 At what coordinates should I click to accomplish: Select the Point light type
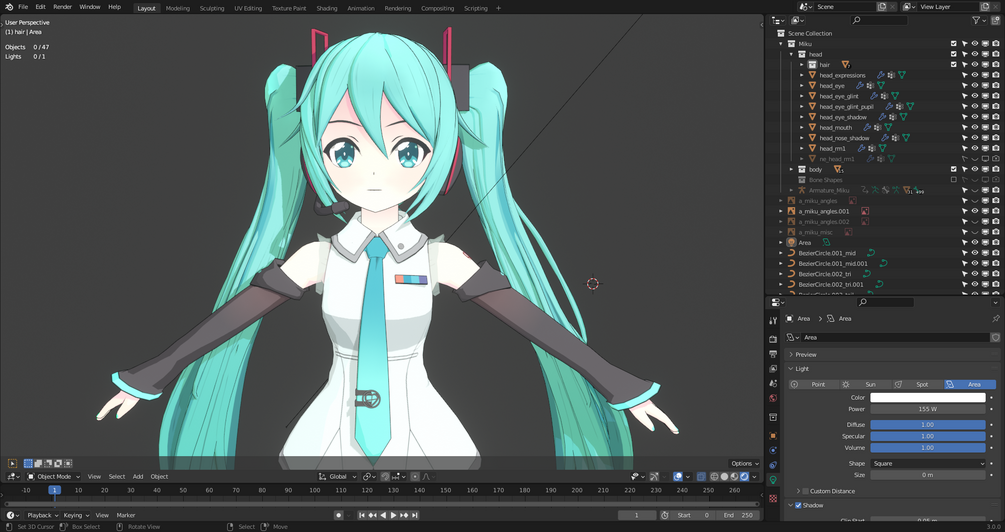(814, 385)
